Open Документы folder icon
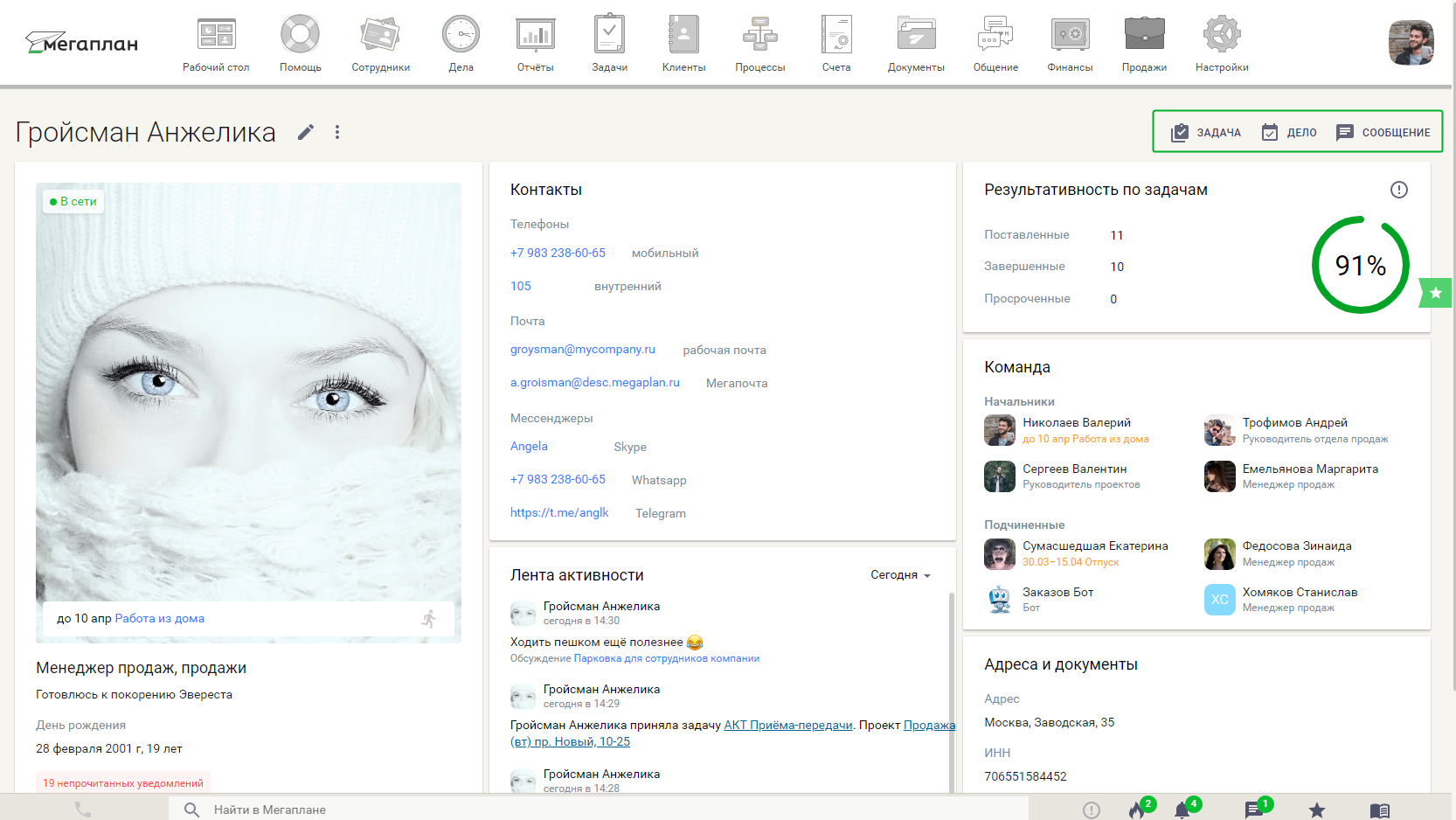This screenshot has height=820, width=1456. 916,35
